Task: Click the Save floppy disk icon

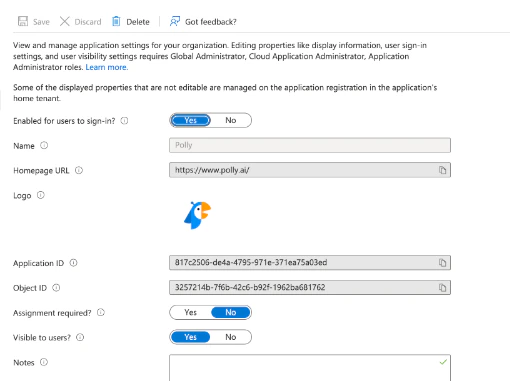Action: [x=23, y=21]
